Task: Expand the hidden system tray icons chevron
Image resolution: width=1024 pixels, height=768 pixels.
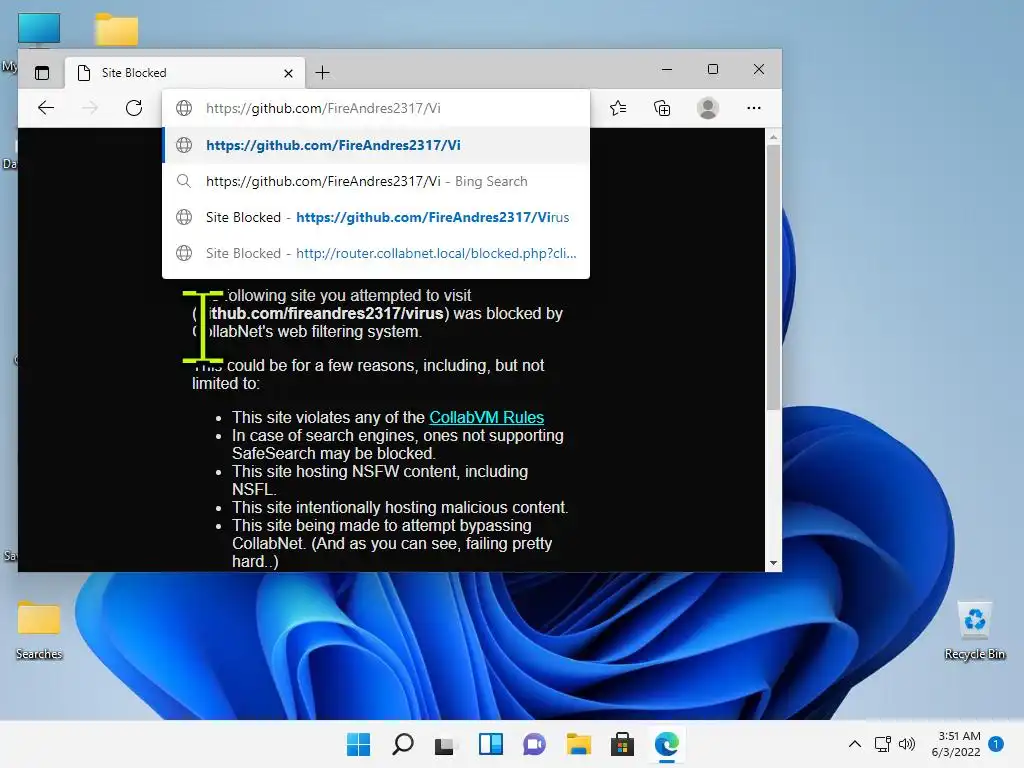Action: pyautogui.click(x=855, y=744)
